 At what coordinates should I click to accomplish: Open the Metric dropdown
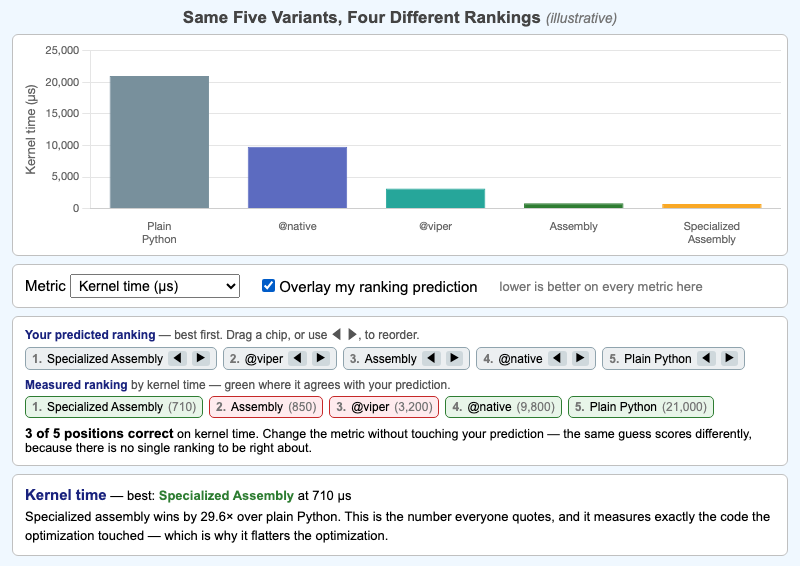[155, 286]
